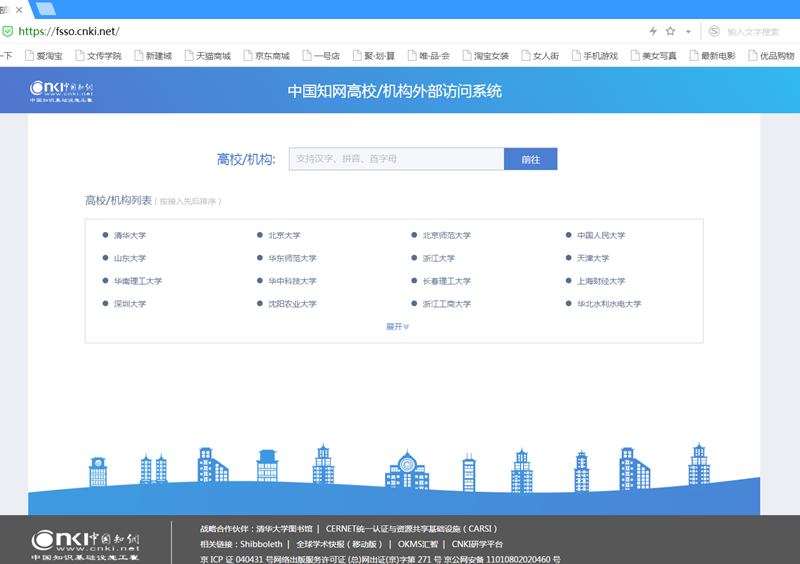The image size is (800, 564).
Task: Open the 京东商城 bookmark
Action: [271, 56]
